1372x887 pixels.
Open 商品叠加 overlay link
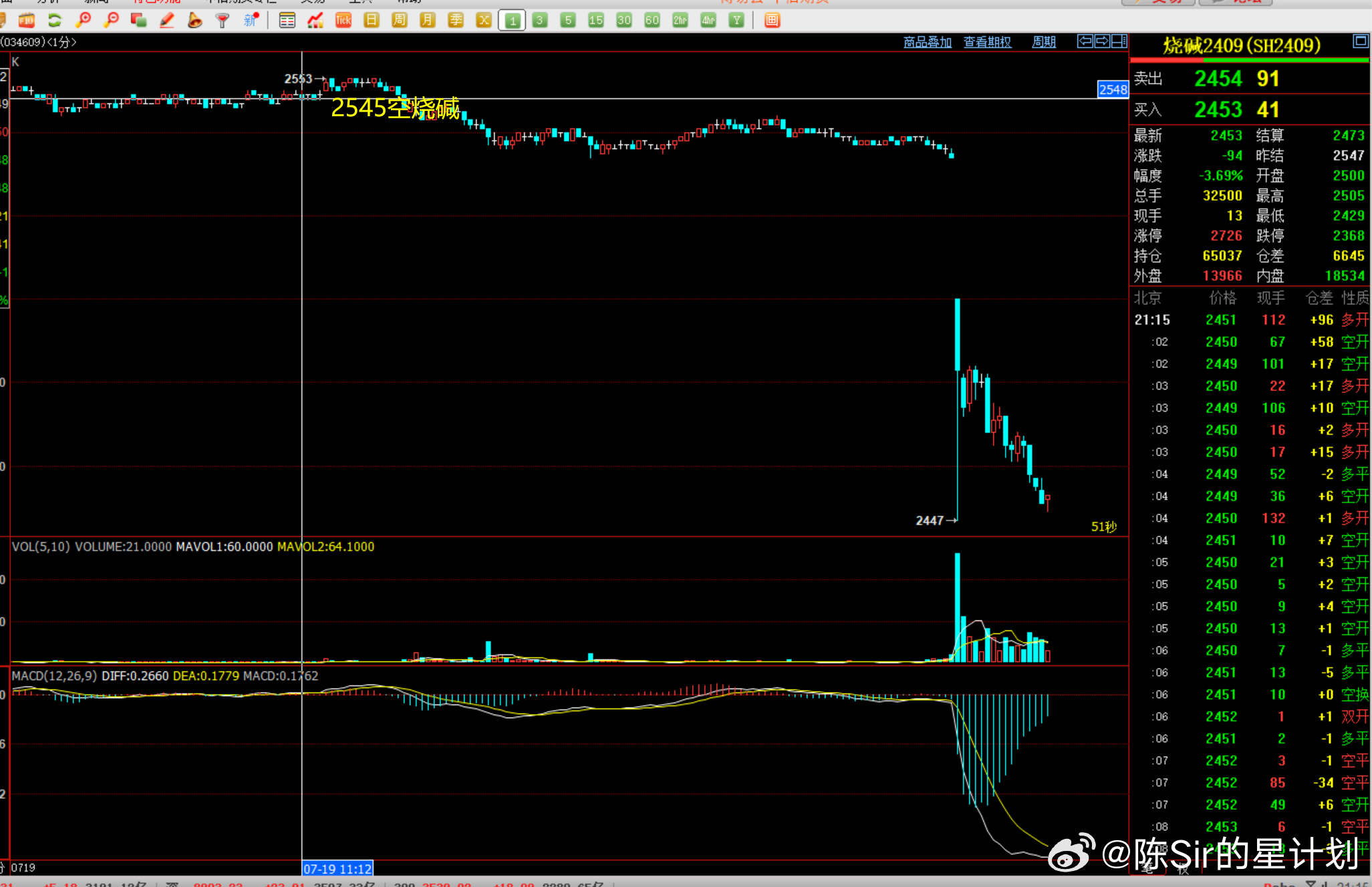tap(928, 42)
